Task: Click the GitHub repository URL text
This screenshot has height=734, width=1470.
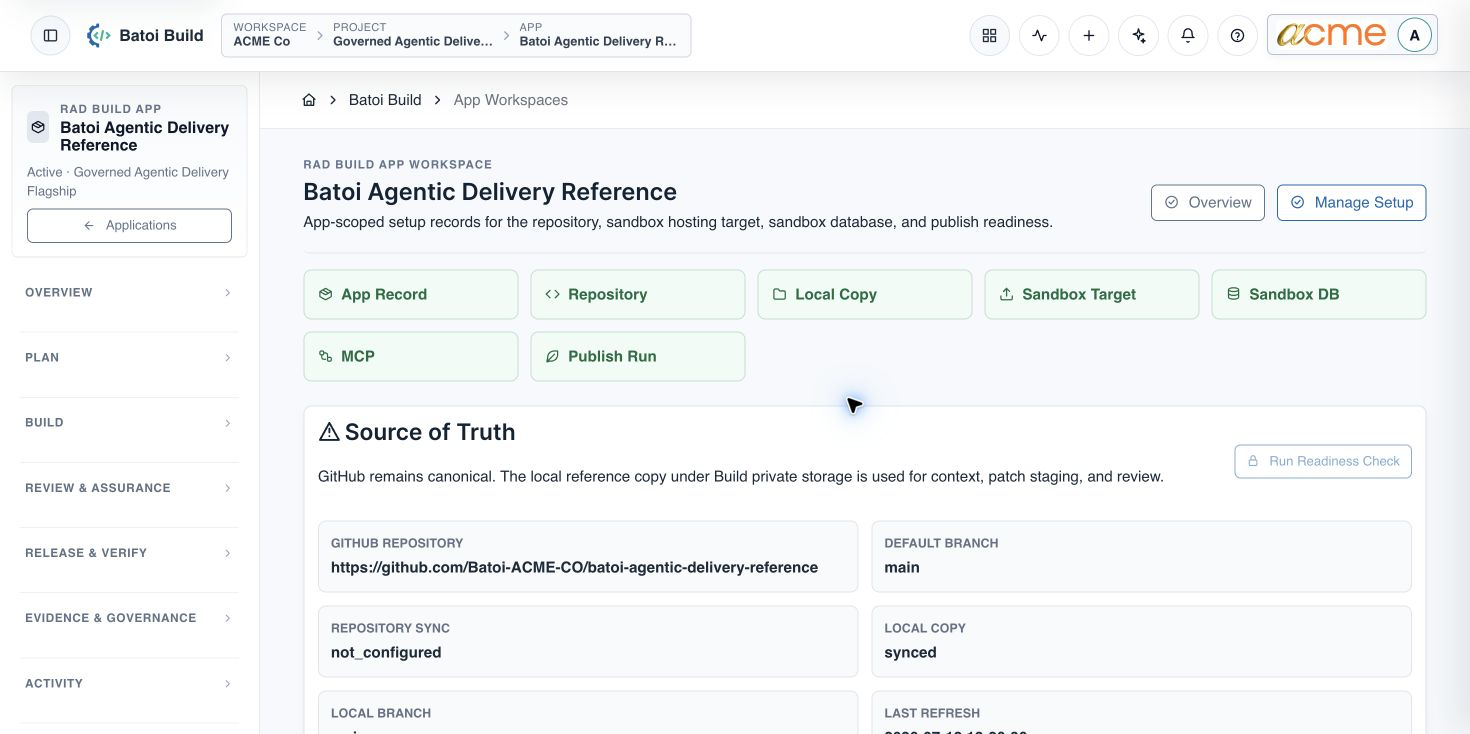Action: pos(574,567)
